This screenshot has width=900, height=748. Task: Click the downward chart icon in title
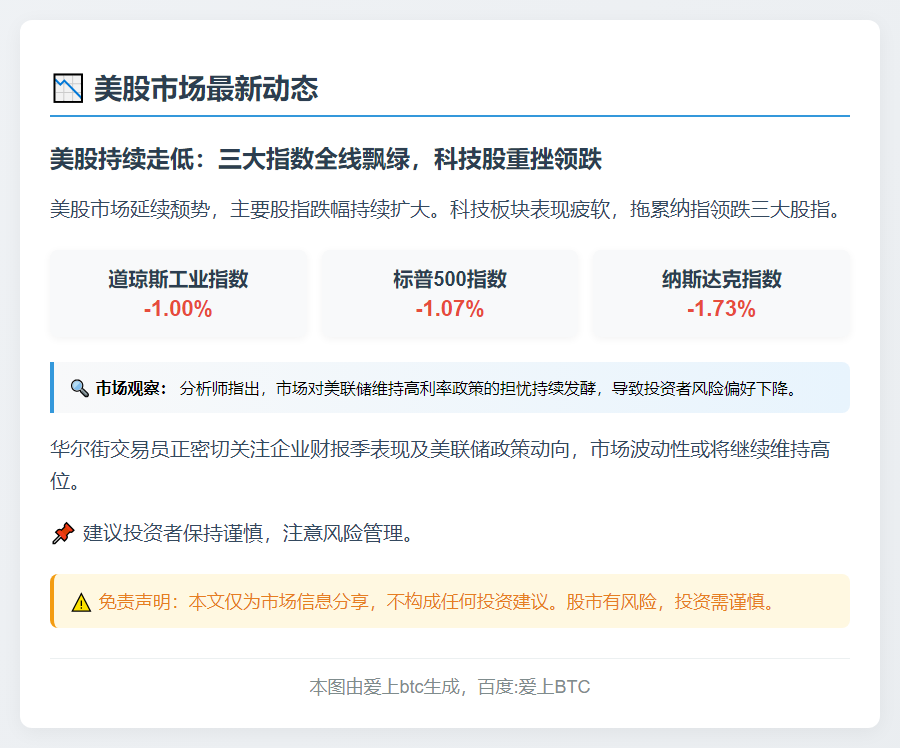tap(67, 88)
